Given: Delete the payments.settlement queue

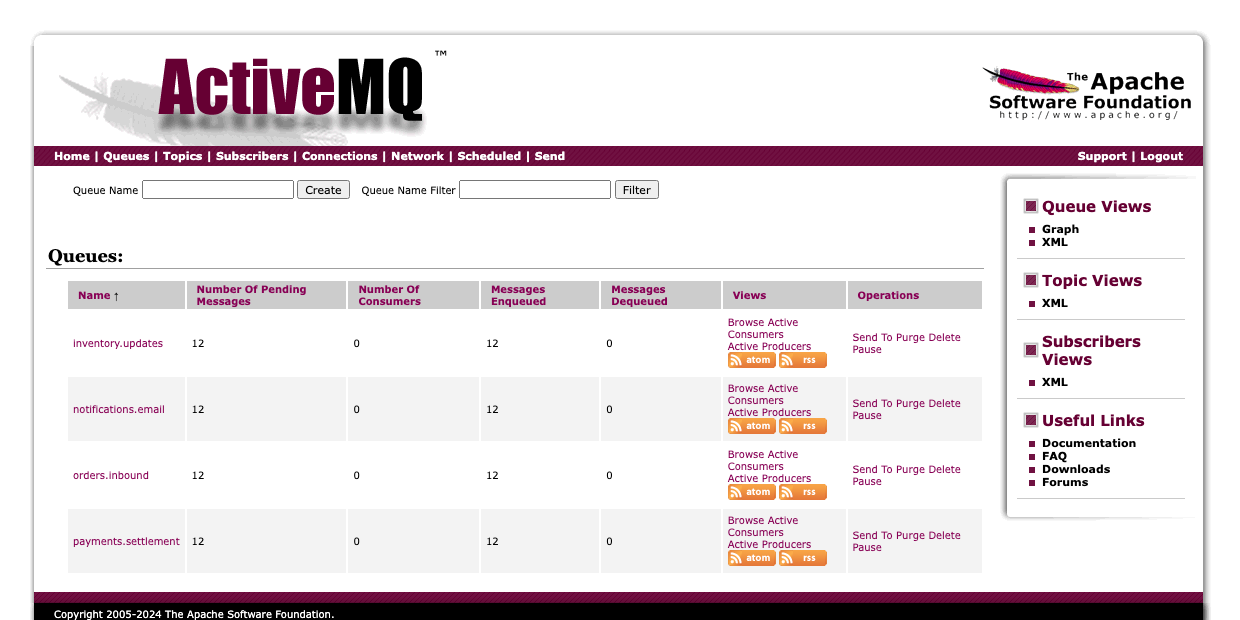Looking at the screenshot, I should [944, 536].
